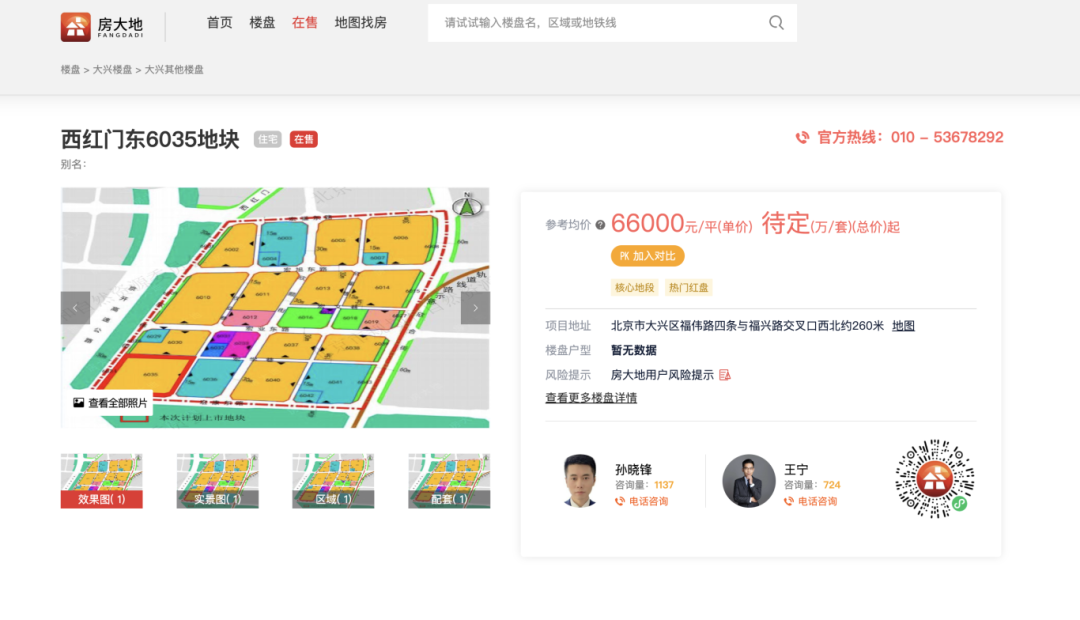Click the phone icon for 孙晓锋 电话咨询
This screenshot has width=1080, height=620.
[x=619, y=501]
